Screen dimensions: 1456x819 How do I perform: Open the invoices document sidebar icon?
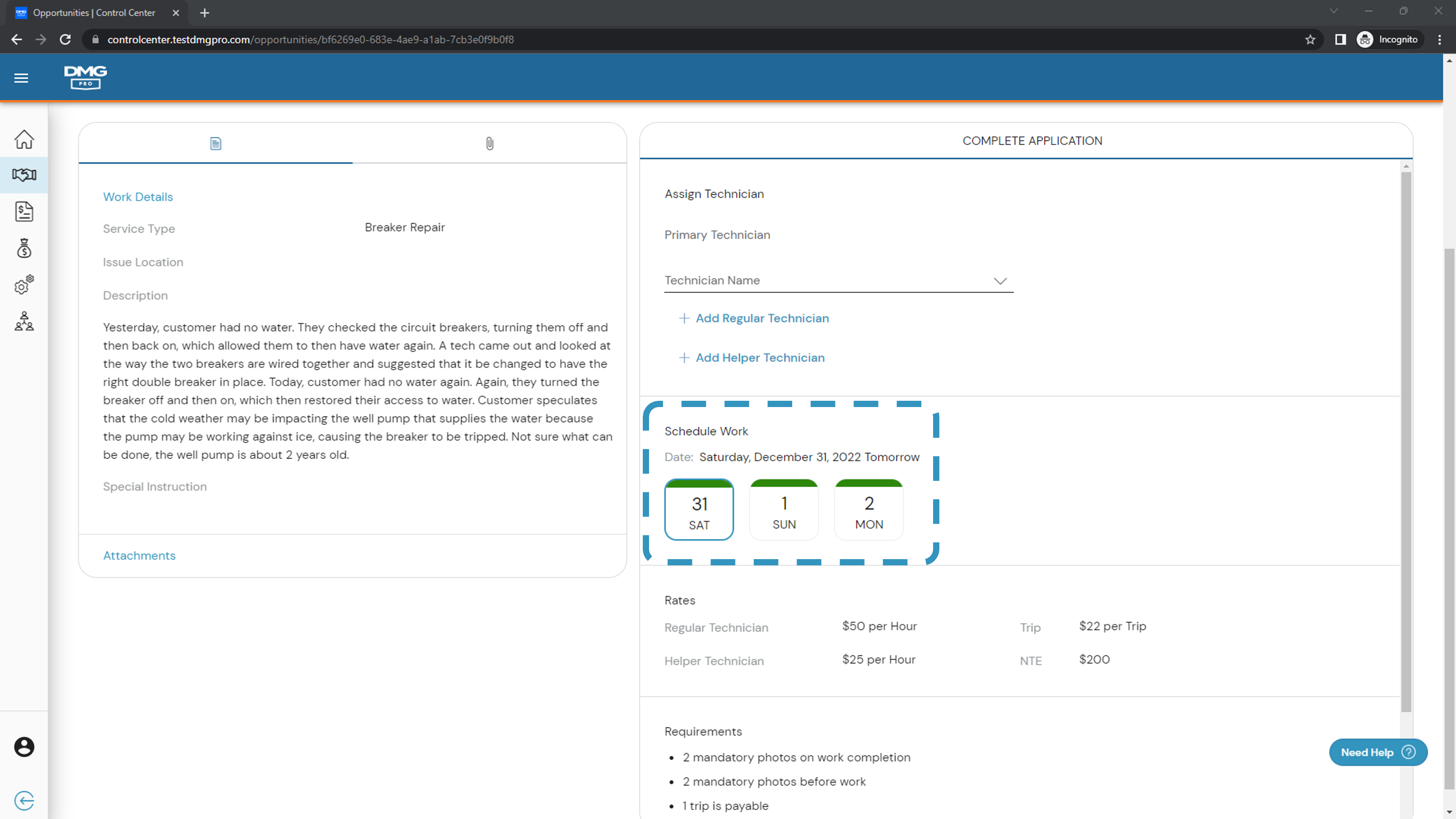point(24,212)
